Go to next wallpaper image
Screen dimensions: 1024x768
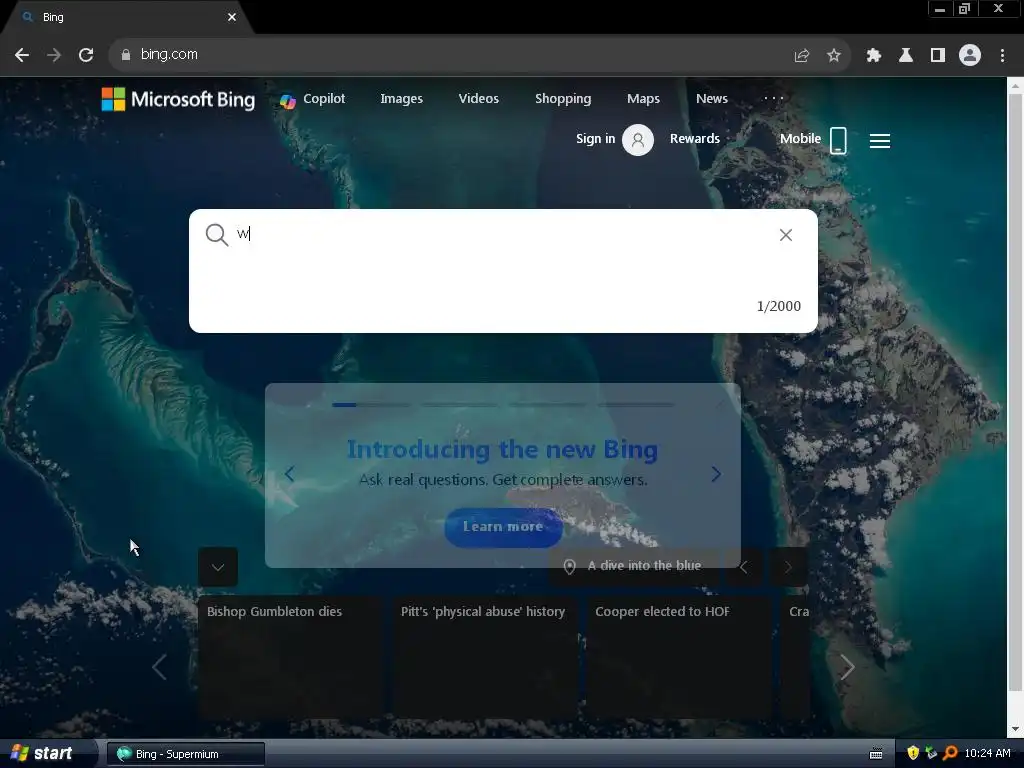(x=788, y=567)
